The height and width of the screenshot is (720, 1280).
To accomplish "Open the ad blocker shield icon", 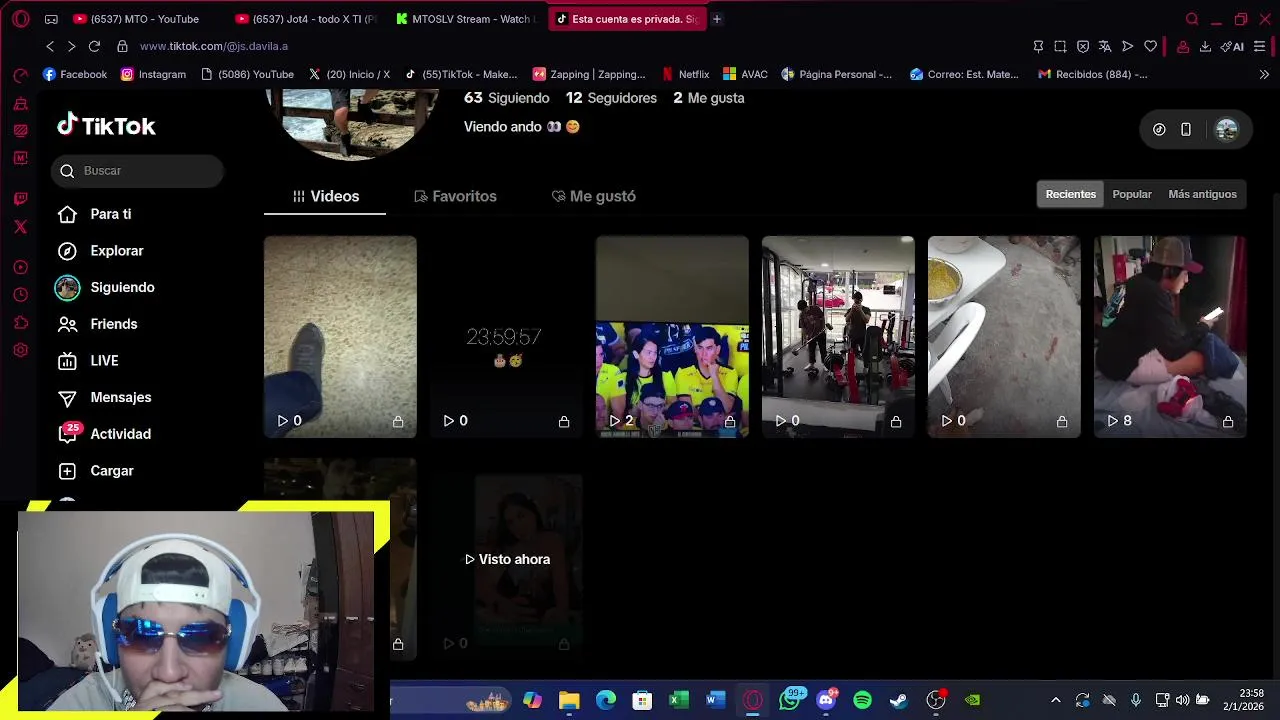I will (1083, 46).
